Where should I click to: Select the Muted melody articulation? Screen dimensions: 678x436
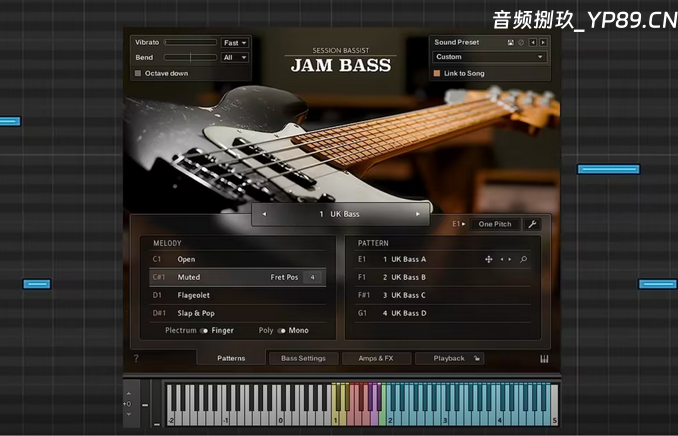(237, 277)
